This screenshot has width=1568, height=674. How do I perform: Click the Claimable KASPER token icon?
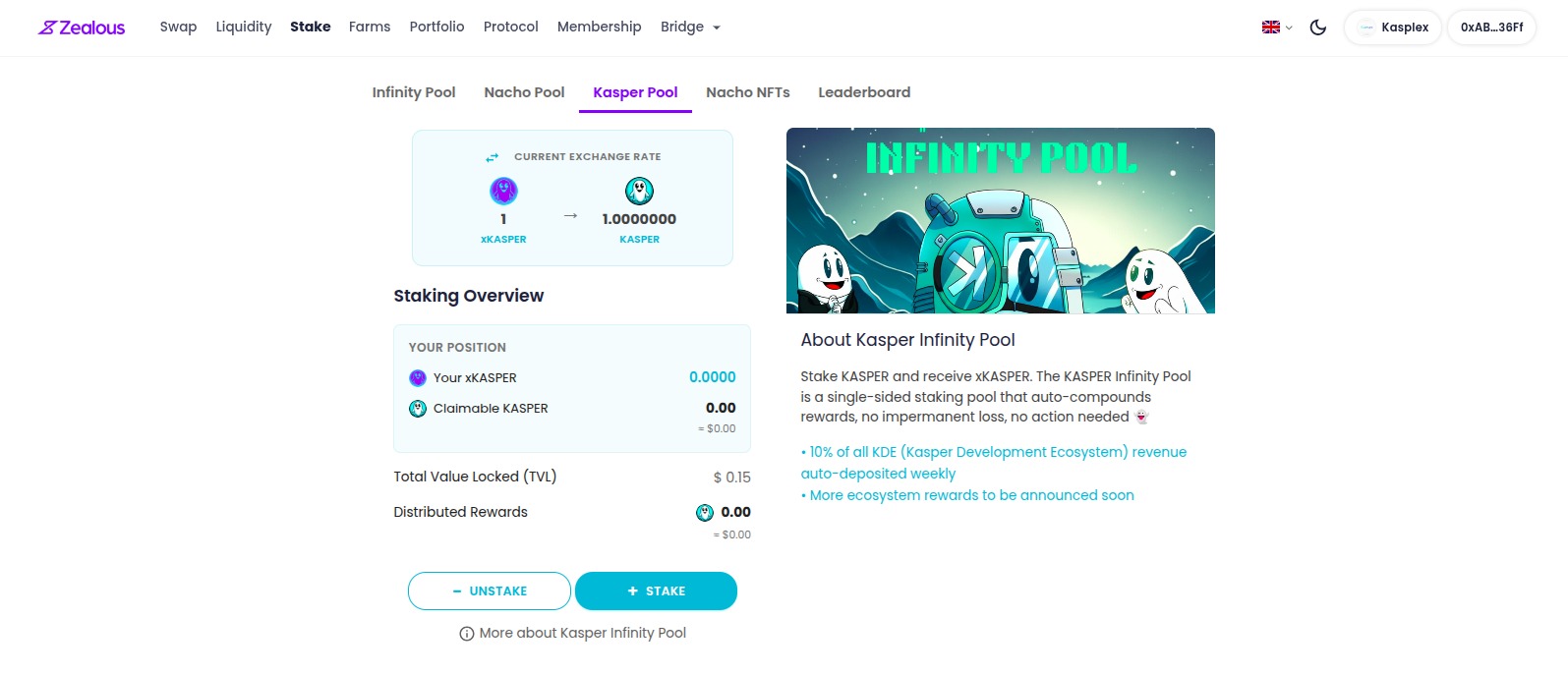click(x=418, y=409)
